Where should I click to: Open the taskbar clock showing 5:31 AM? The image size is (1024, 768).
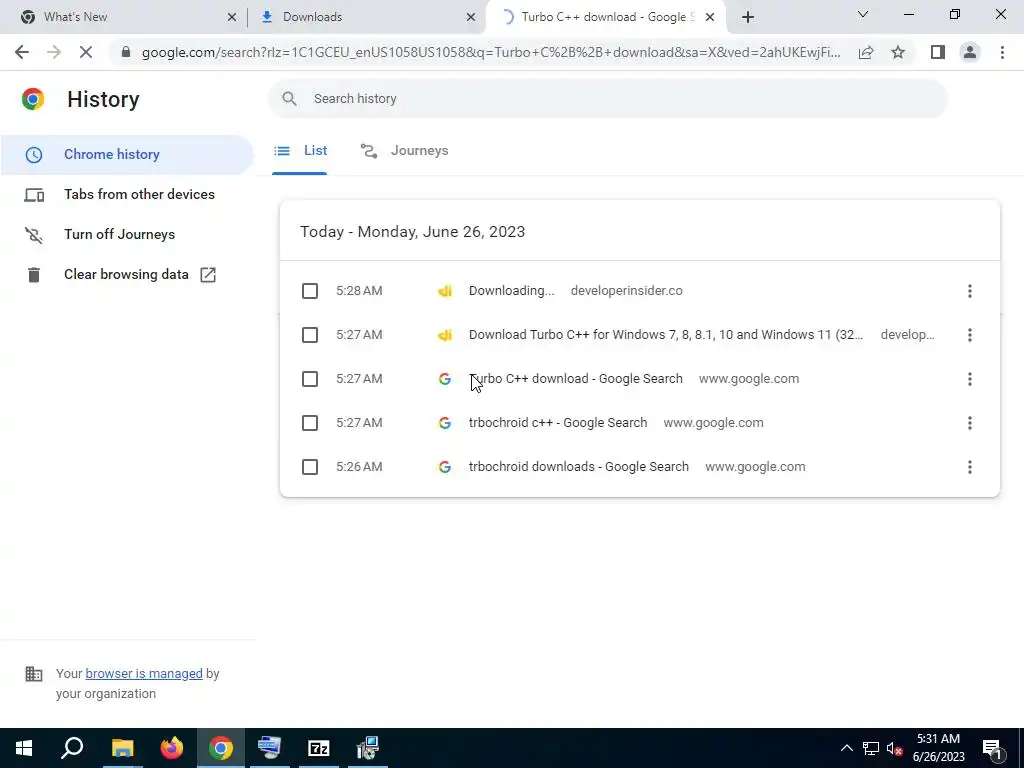pos(938,748)
